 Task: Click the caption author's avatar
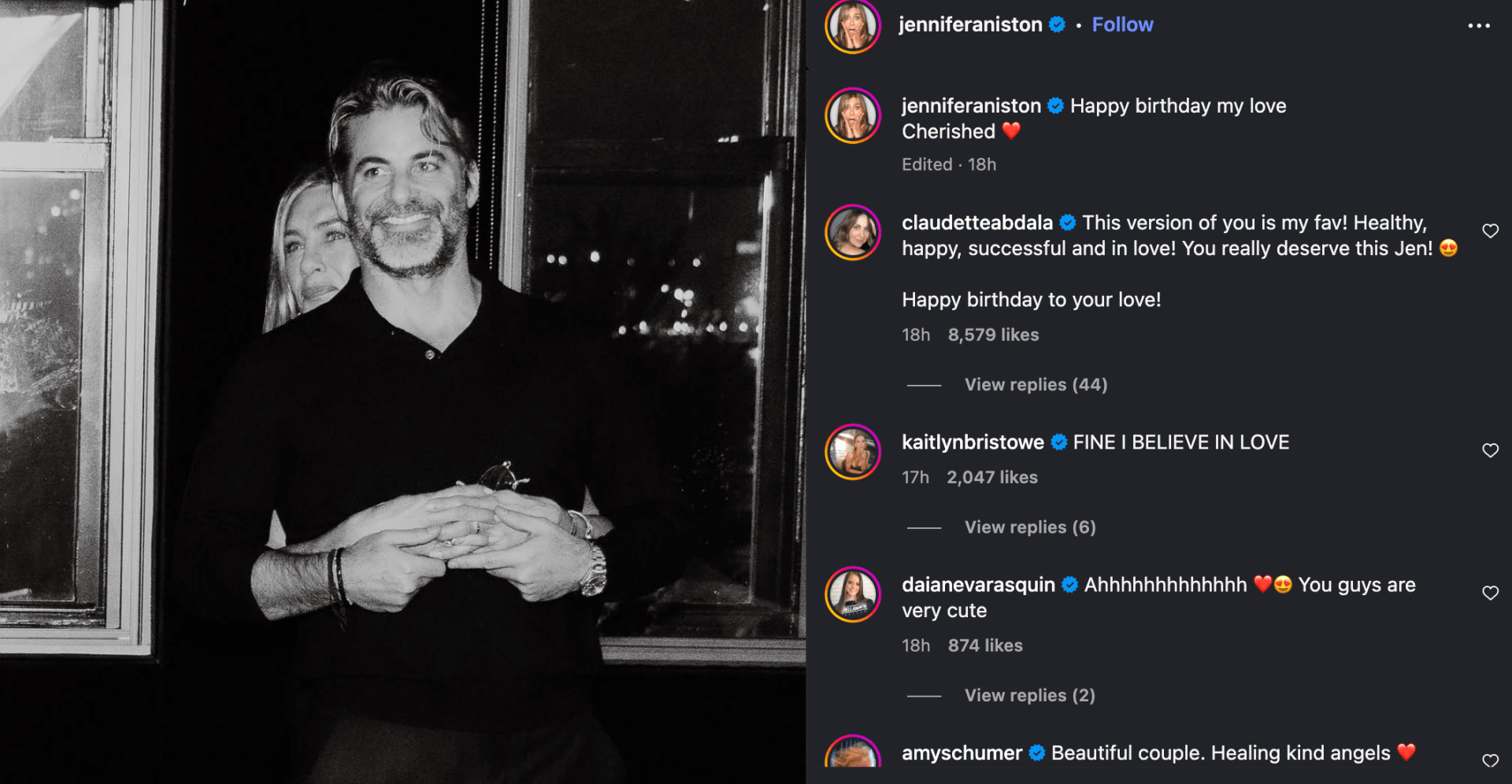853,116
